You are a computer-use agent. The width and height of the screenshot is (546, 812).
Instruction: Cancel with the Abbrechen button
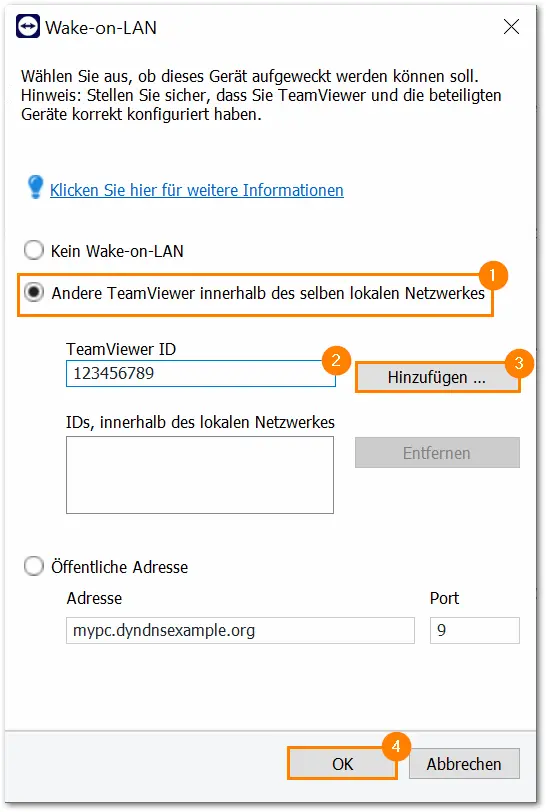464,764
